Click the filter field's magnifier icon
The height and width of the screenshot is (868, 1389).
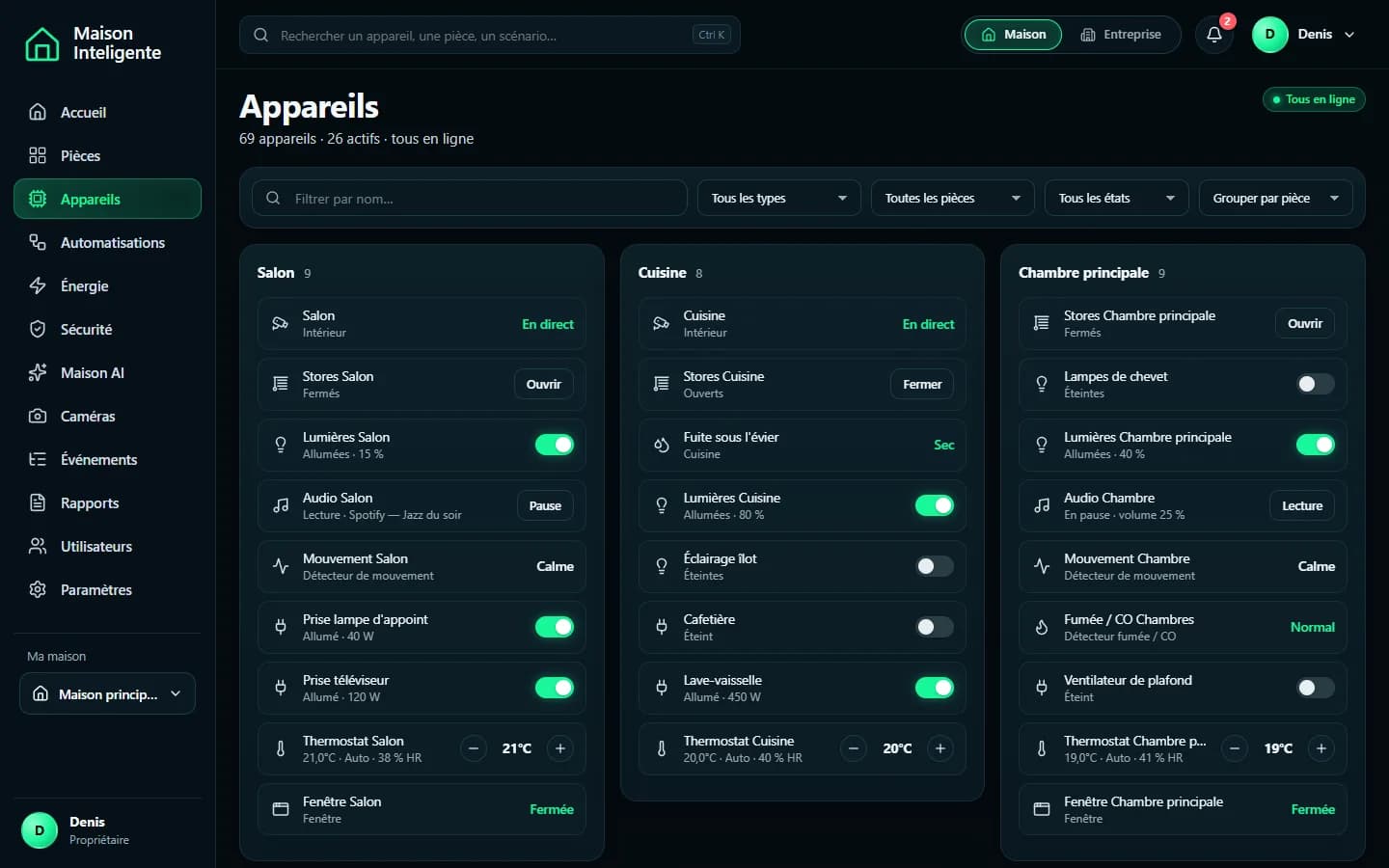(x=273, y=198)
